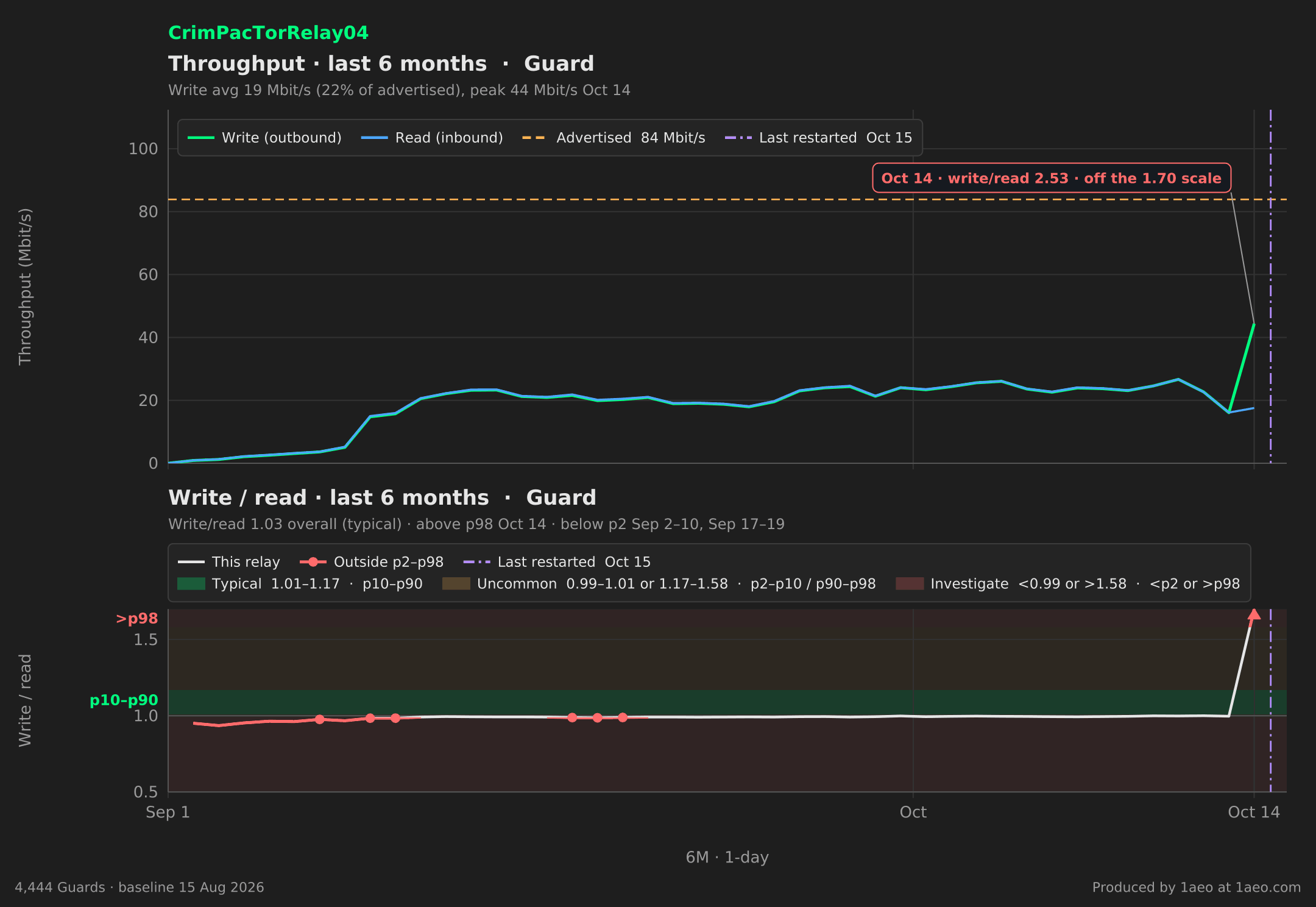This screenshot has width=1316, height=907.
Task: Click Last restarted Oct 15 in write/read legend
Action: (x=557, y=562)
